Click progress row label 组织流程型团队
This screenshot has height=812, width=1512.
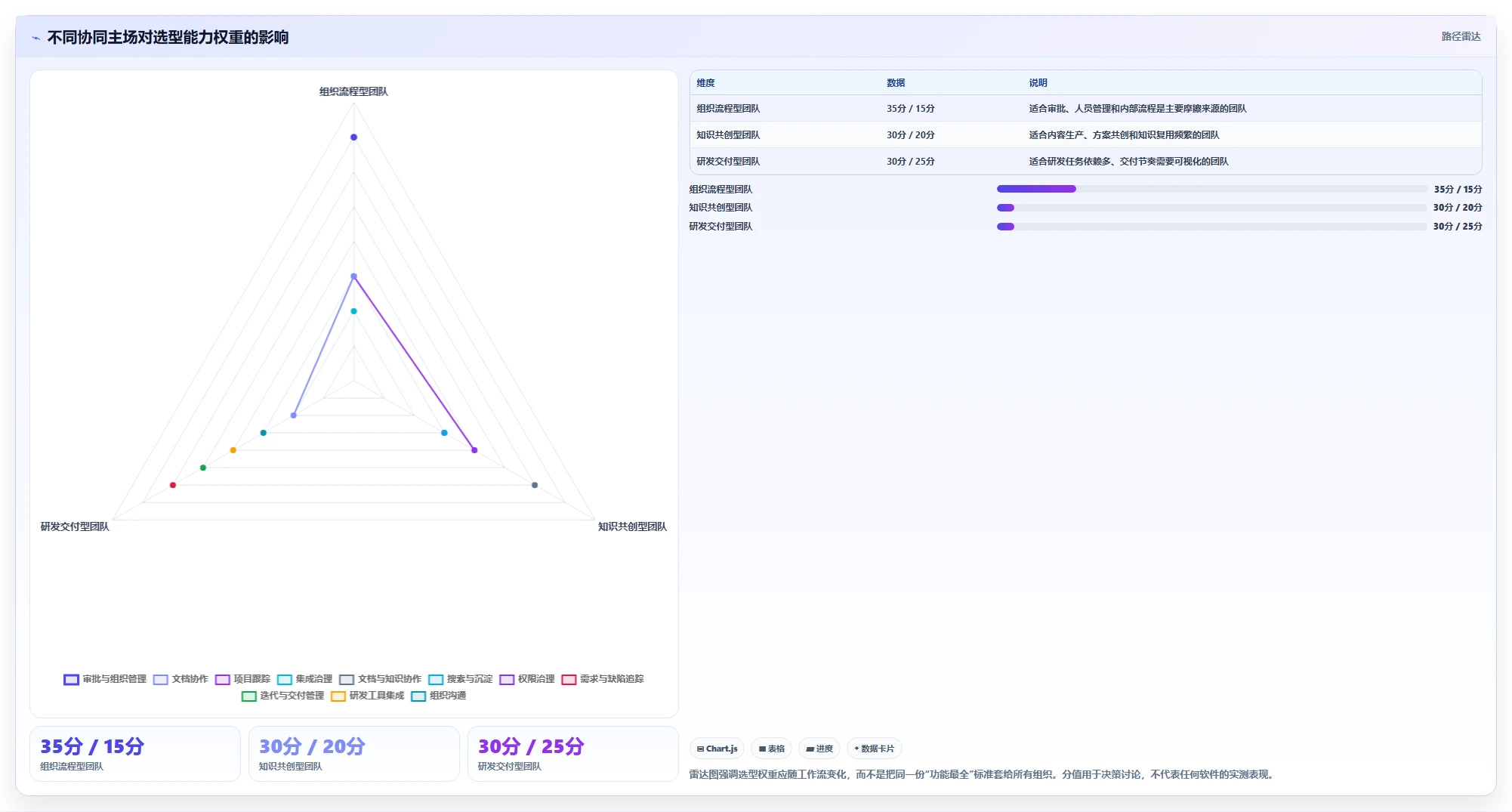(x=721, y=190)
